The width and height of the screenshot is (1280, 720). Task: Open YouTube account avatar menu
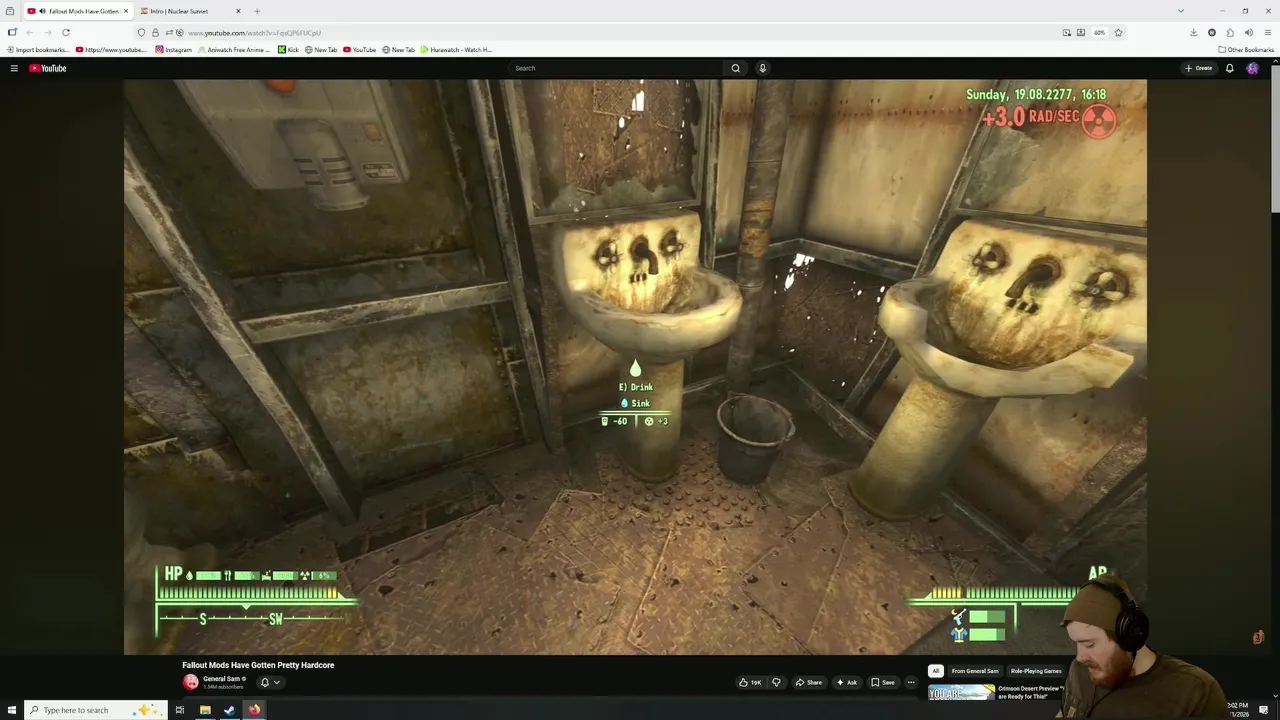[1252, 68]
